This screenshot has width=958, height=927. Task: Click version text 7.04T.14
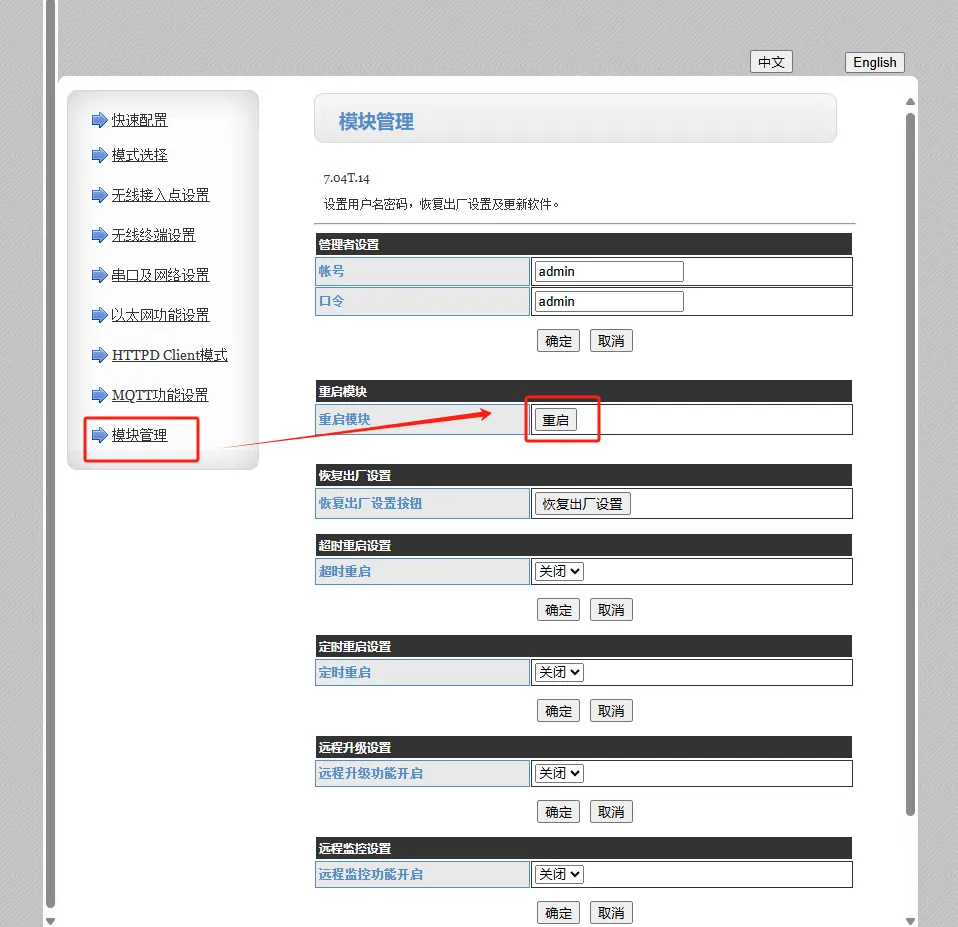(346, 178)
